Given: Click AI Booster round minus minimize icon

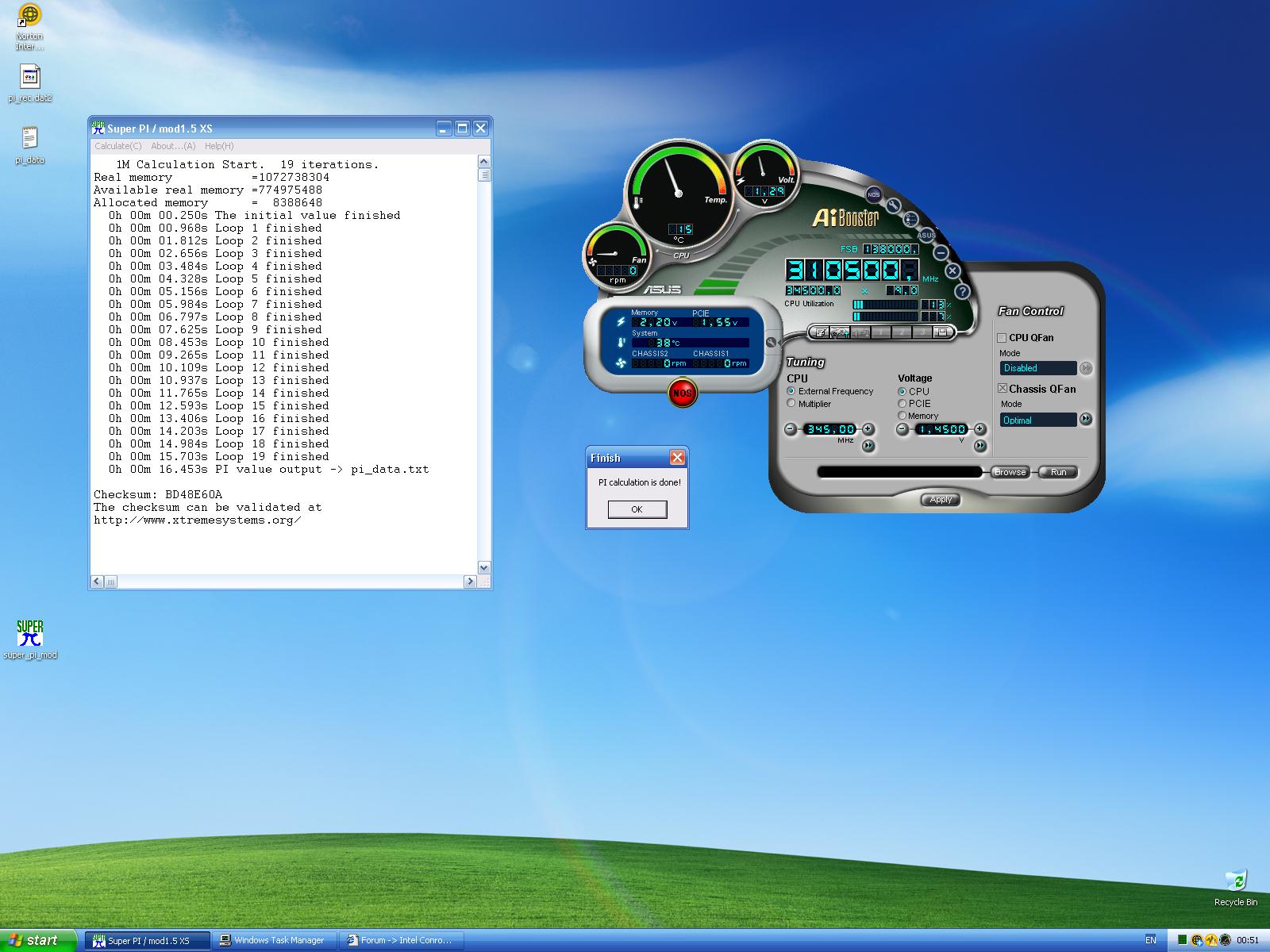Looking at the screenshot, I should point(941,253).
